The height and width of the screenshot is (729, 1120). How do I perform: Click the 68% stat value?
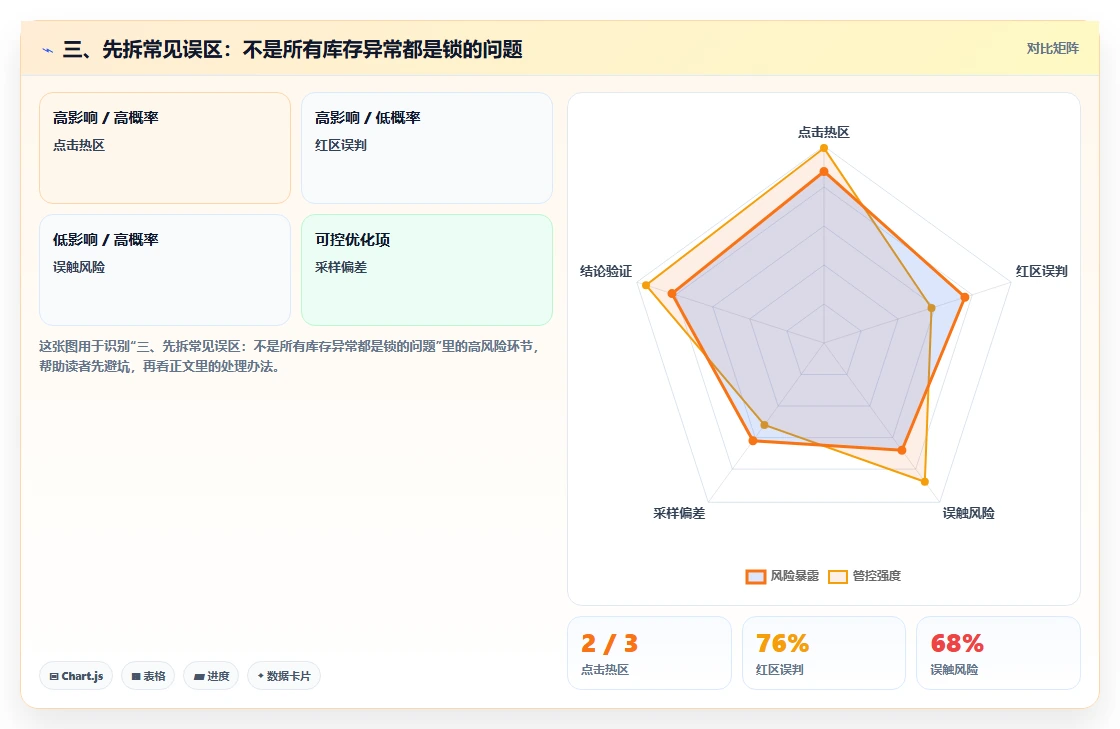click(957, 643)
